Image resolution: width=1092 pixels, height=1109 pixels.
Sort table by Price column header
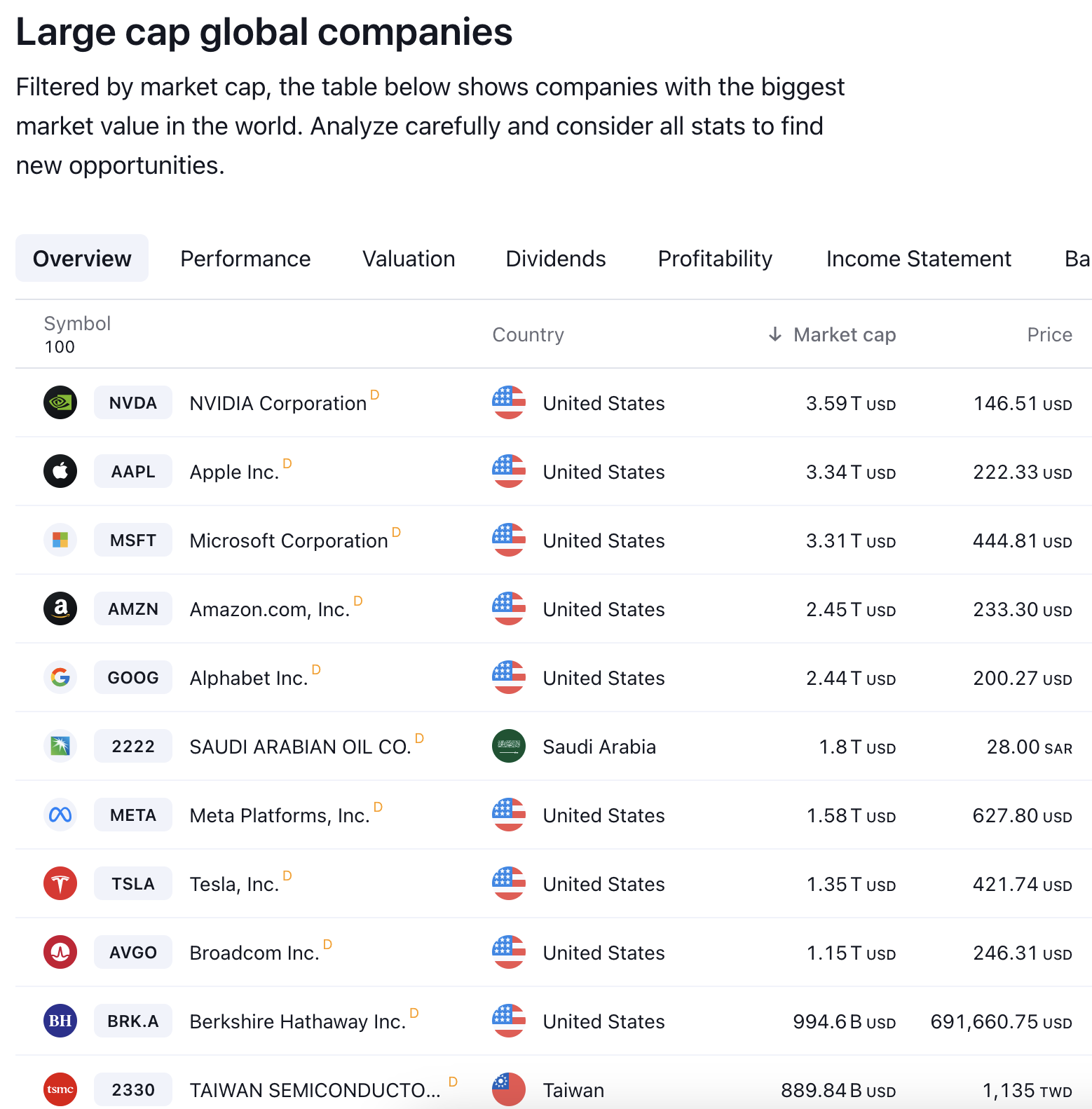click(1049, 335)
